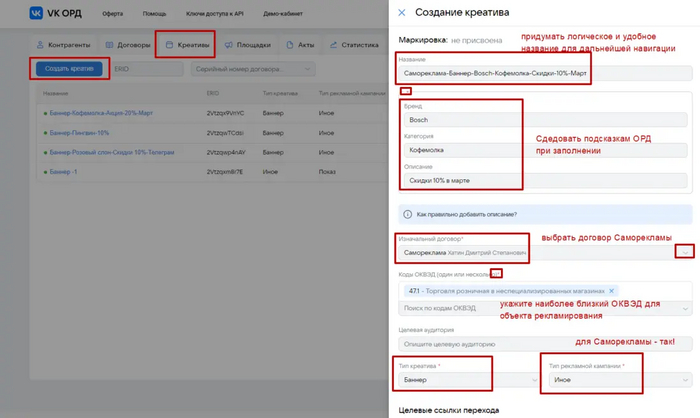Click the Категория field with Кофемолка
Image resolution: width=700 pixels, height=418 pixels.
point(545,150)
